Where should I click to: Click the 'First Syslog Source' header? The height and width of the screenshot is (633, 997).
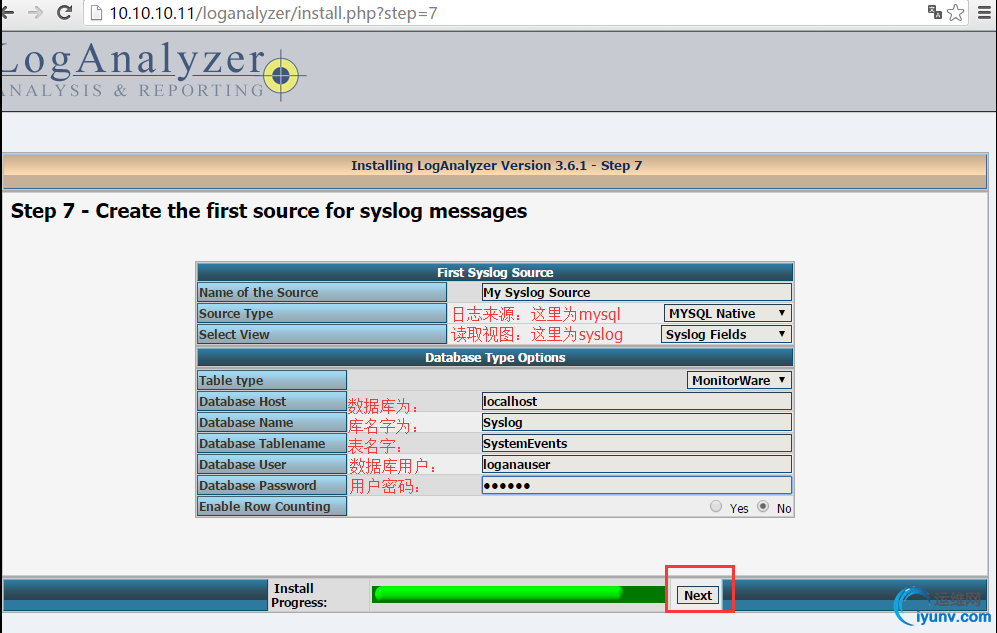click(x=495, y=273)
